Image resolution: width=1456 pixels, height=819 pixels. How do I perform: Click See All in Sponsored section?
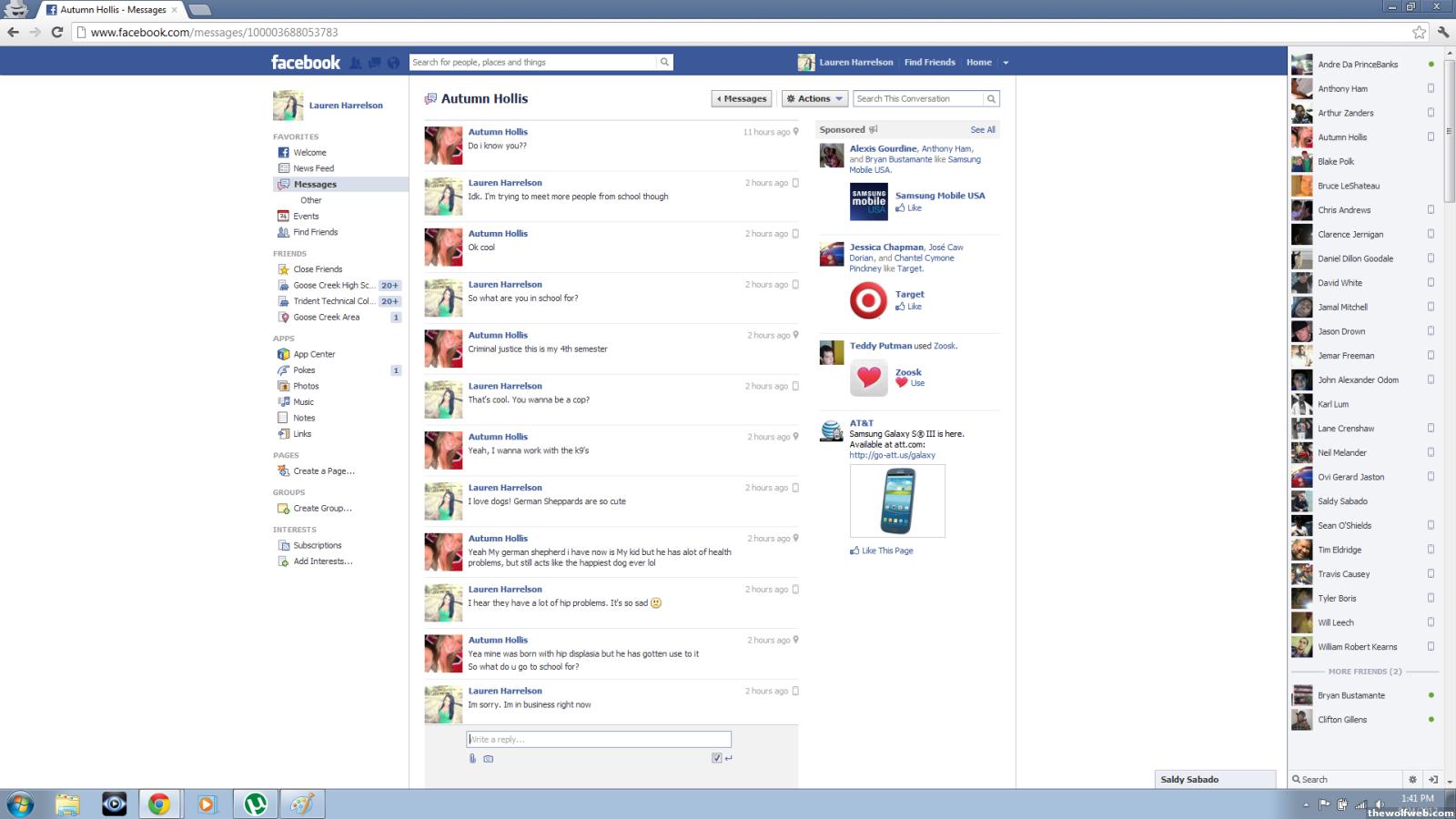point(982,130)
